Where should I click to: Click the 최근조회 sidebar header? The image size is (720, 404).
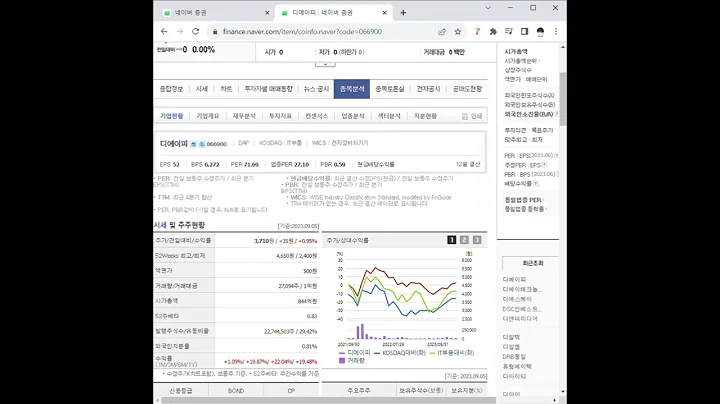[x=533, y=264]
